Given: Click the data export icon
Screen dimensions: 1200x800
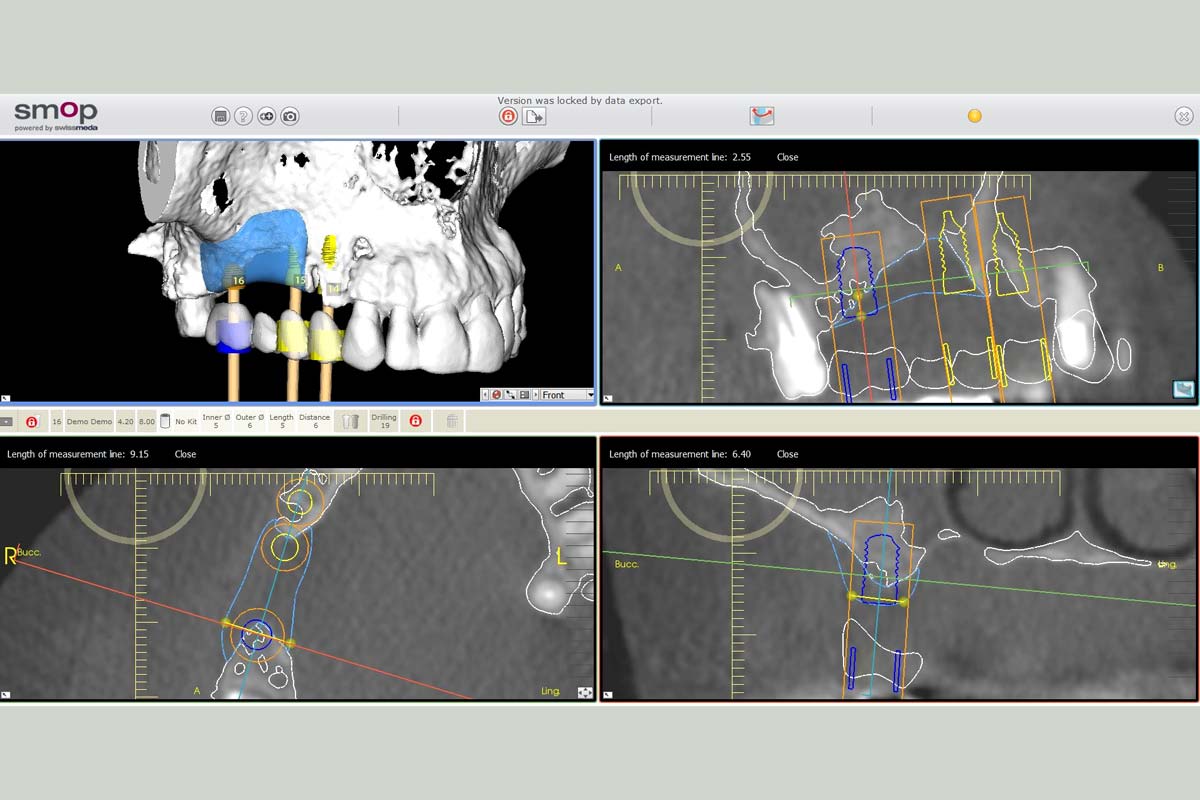Looking at the screenshot, I should coord(534,117).
